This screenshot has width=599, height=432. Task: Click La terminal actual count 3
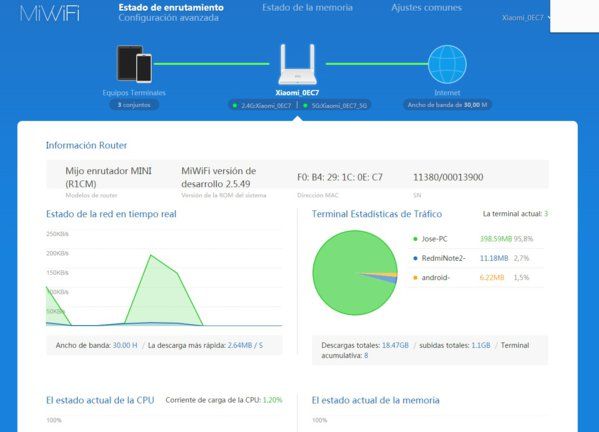(546, 214)
